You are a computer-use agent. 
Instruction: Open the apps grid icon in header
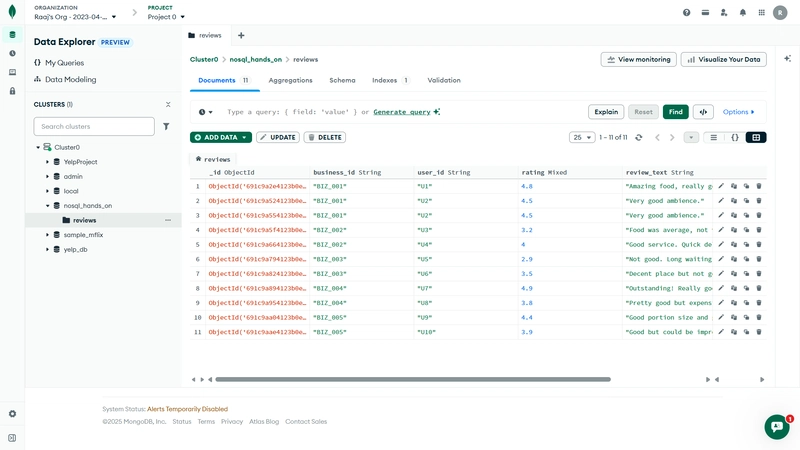pos(761,13)
